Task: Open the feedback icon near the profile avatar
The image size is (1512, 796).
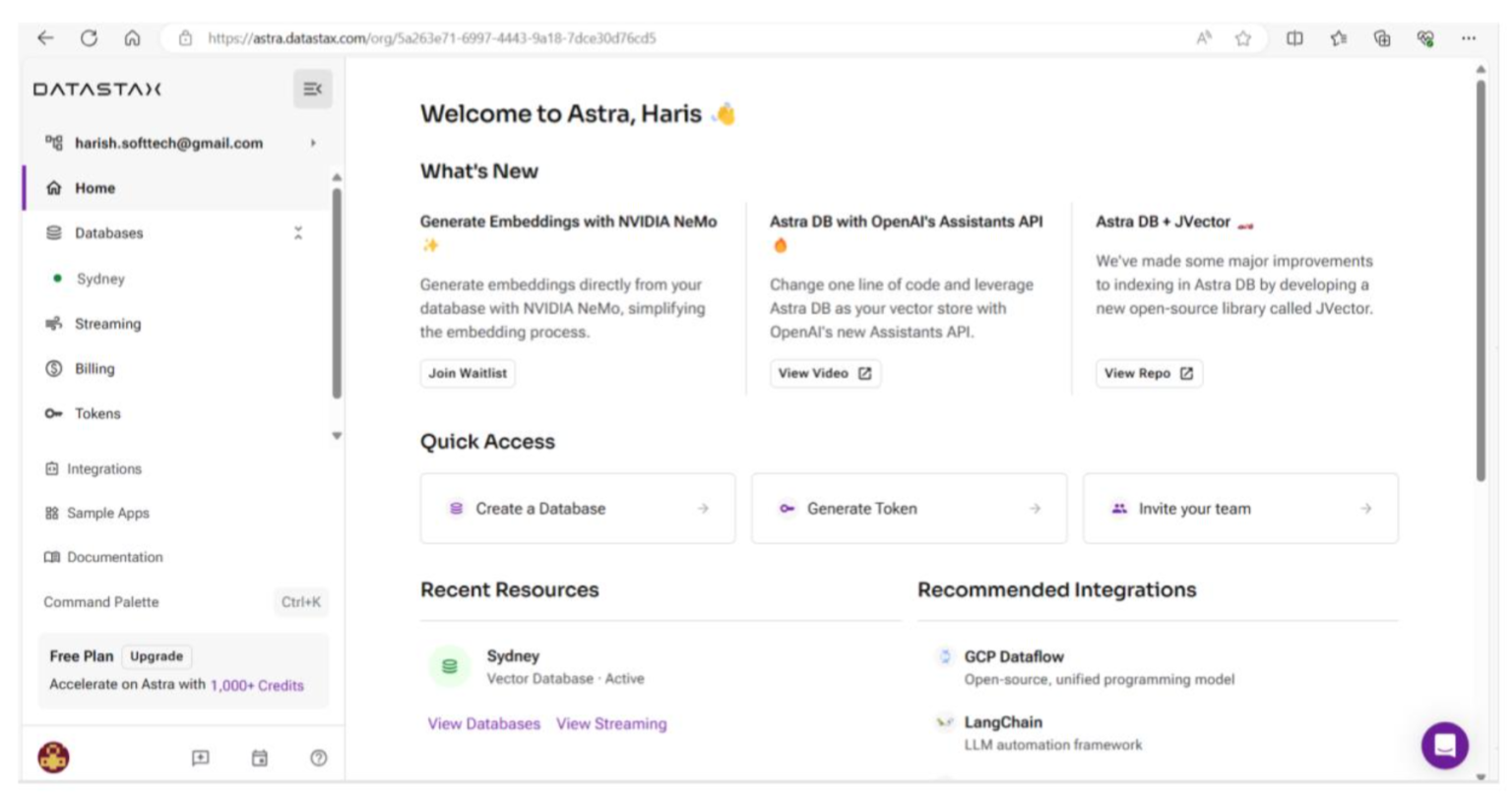Action: [201, 758]
